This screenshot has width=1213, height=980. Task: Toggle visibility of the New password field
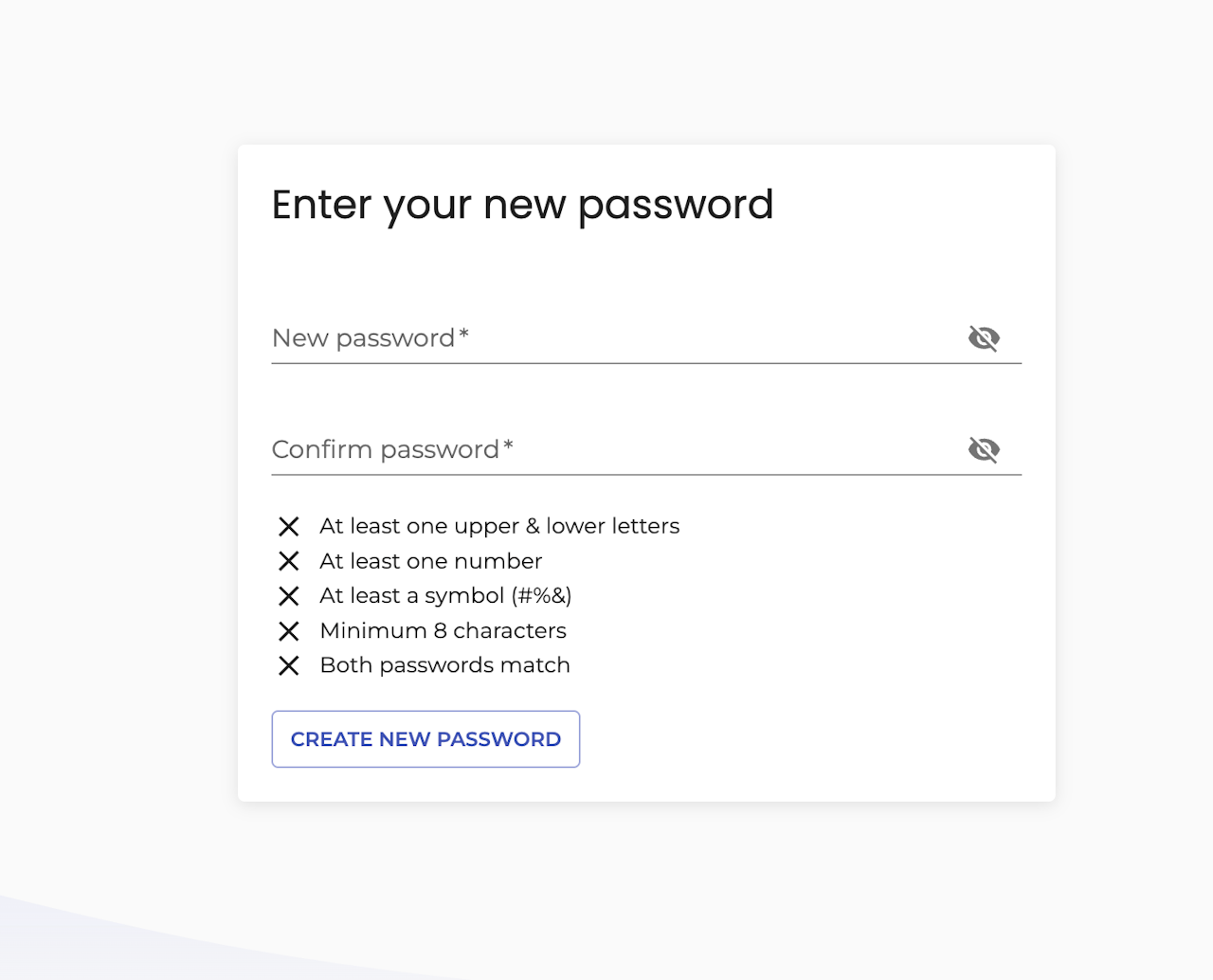(x=984, y=337)
